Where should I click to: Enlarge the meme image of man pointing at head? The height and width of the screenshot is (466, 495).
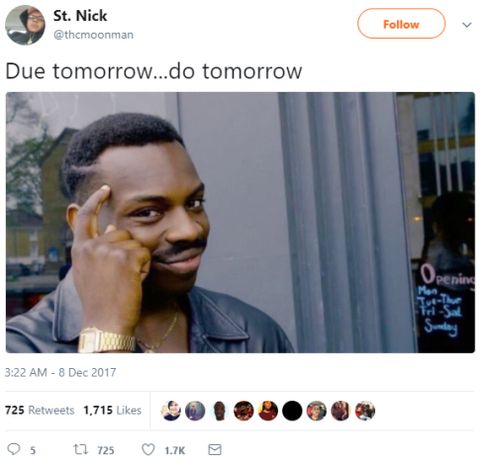click(x=240, y=222)
